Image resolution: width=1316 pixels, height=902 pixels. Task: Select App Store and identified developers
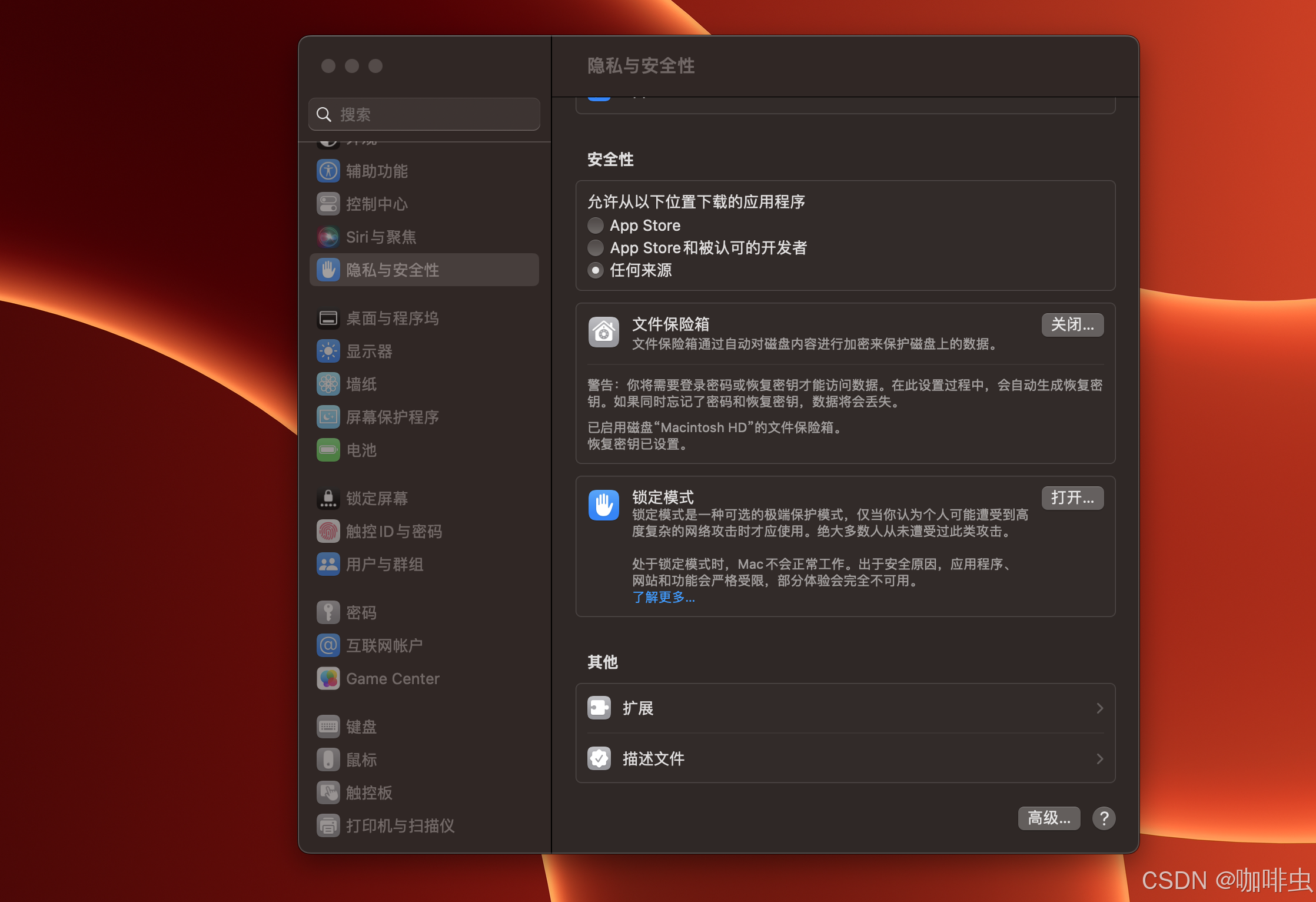click(x=595, y=248)
